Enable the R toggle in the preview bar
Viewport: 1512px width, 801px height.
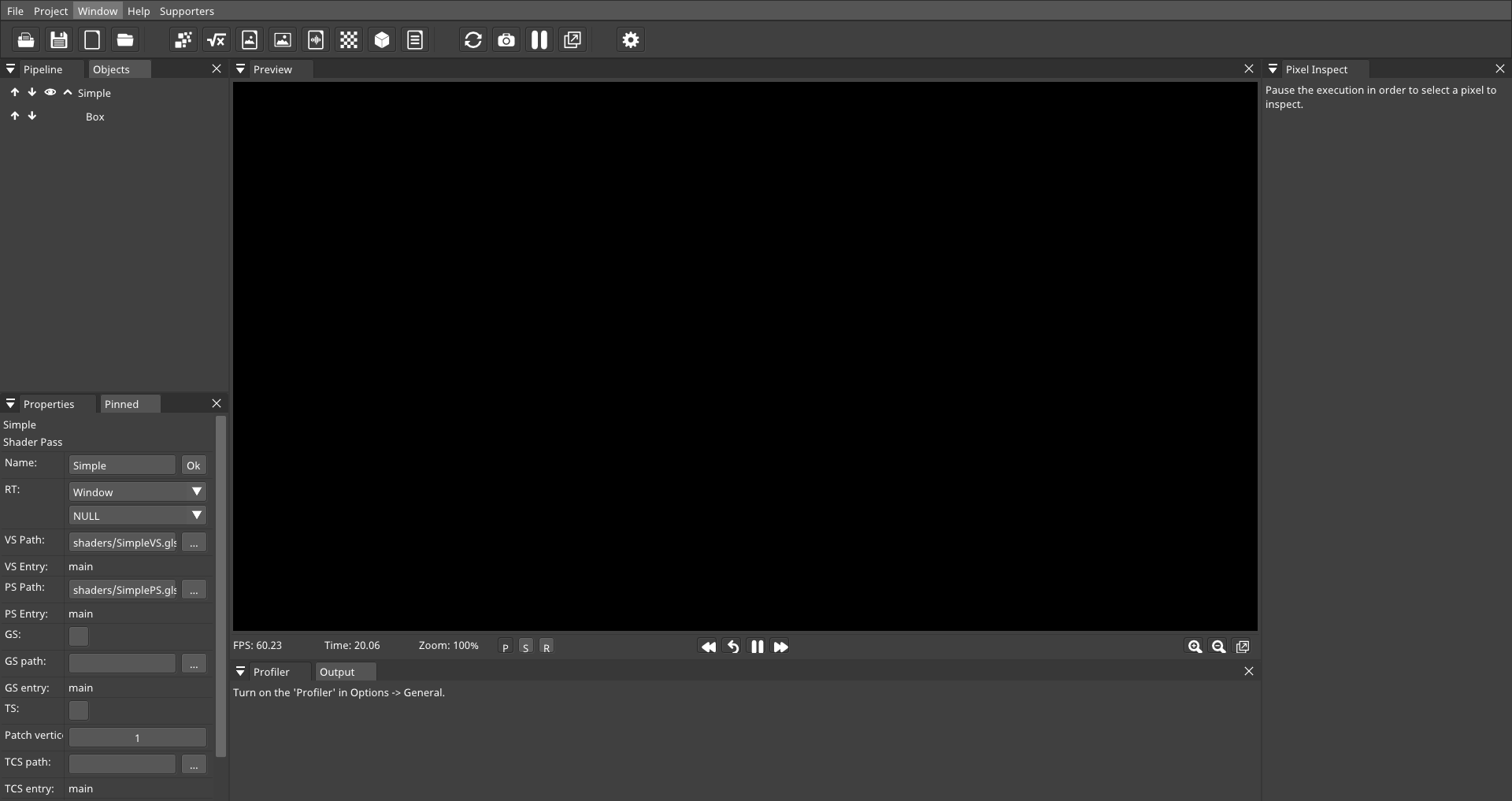click(x=547, y=646)
